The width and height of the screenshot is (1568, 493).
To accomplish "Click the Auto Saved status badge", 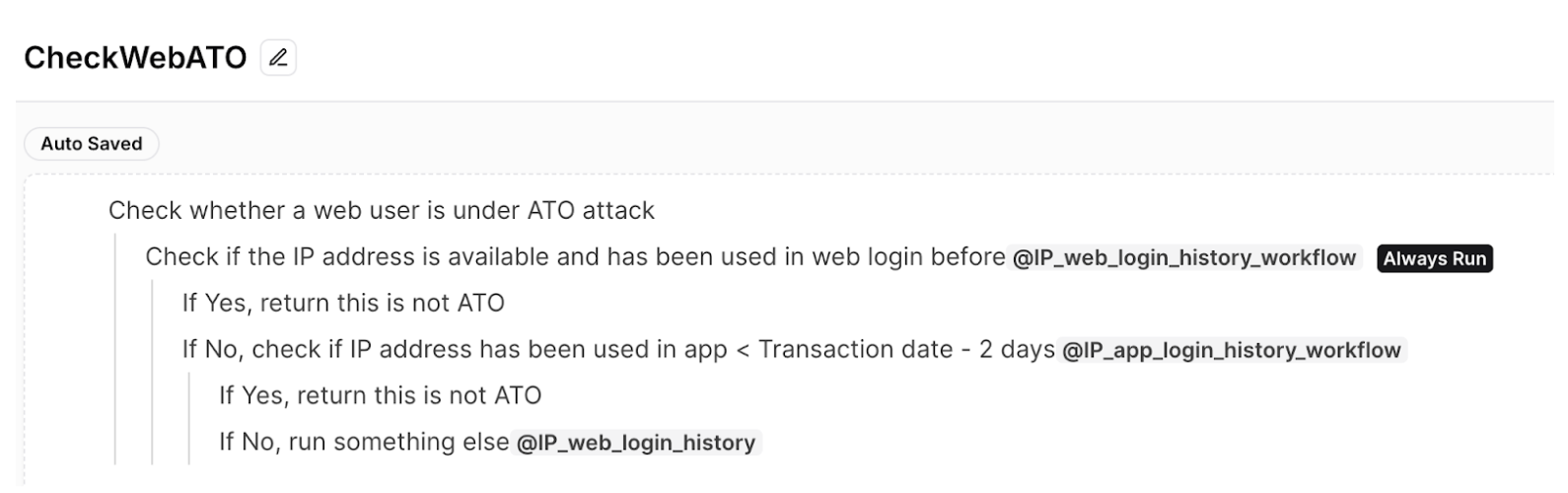I will [x=91, y=144].
